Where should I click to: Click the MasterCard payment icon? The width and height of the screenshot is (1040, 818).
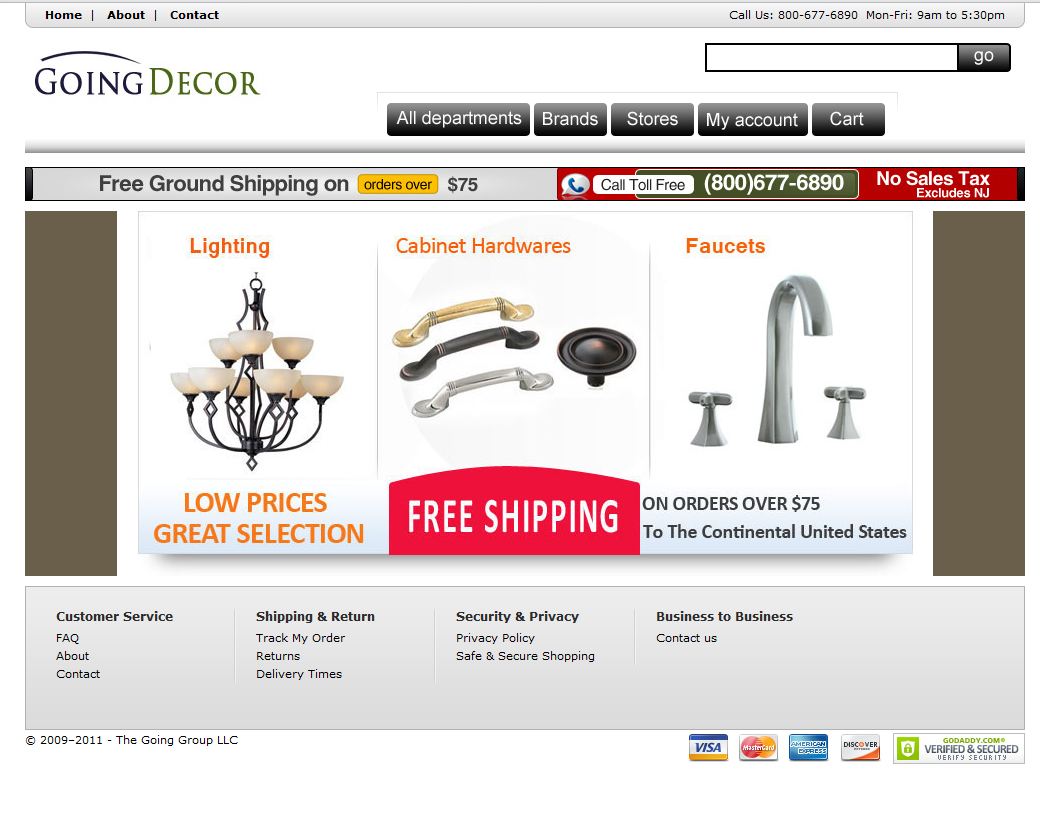tap(758, 748)
